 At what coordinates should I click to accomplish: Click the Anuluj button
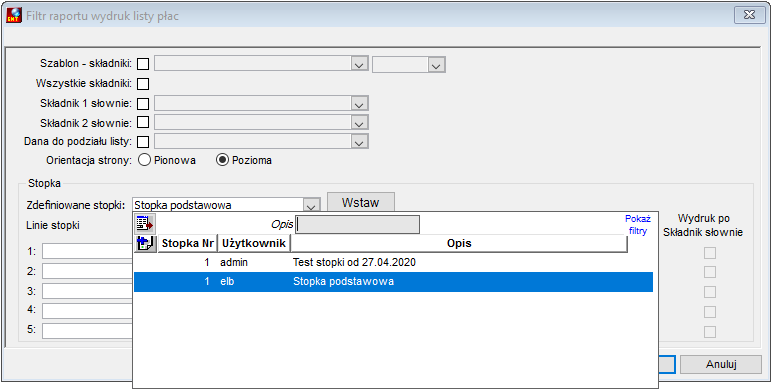(721, 364)
